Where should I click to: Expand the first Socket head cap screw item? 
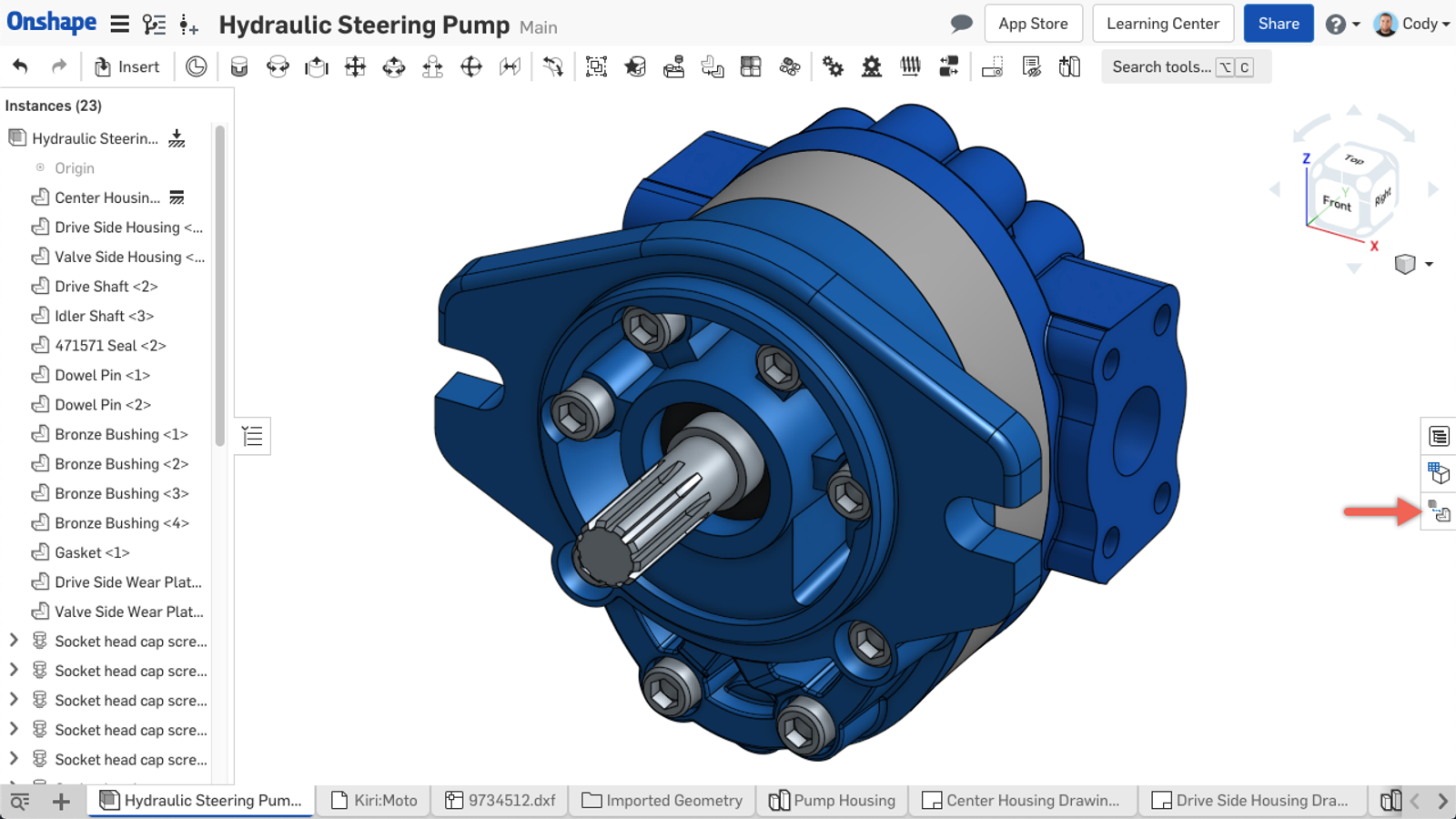pyautogui.click(x=13, y=641)
